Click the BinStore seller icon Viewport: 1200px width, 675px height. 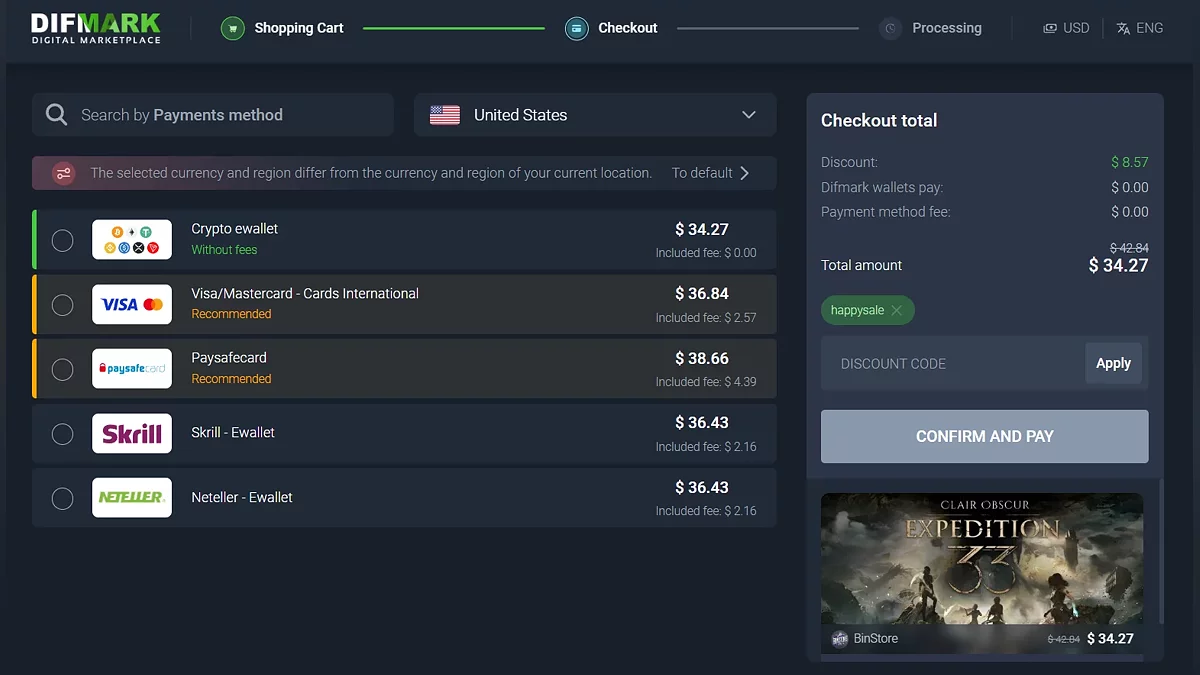point(839,639)
